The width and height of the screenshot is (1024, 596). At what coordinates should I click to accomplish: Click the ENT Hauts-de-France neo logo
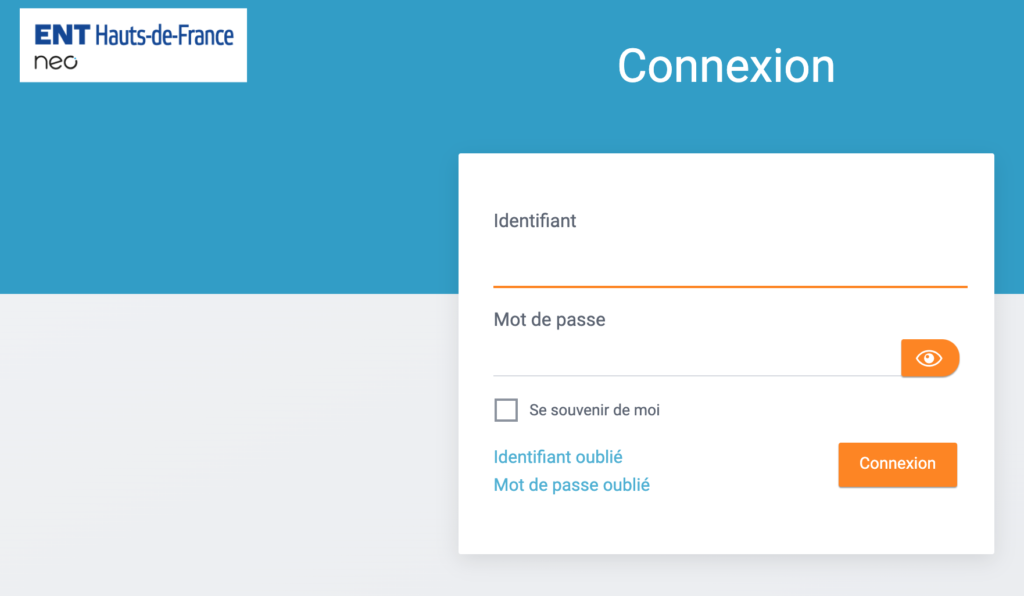coord(133,44)
